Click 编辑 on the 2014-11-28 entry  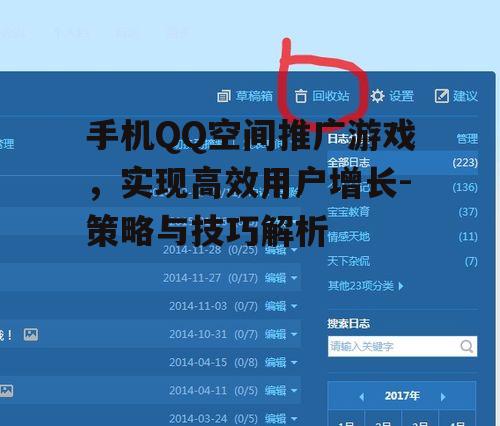coord(275,250)
